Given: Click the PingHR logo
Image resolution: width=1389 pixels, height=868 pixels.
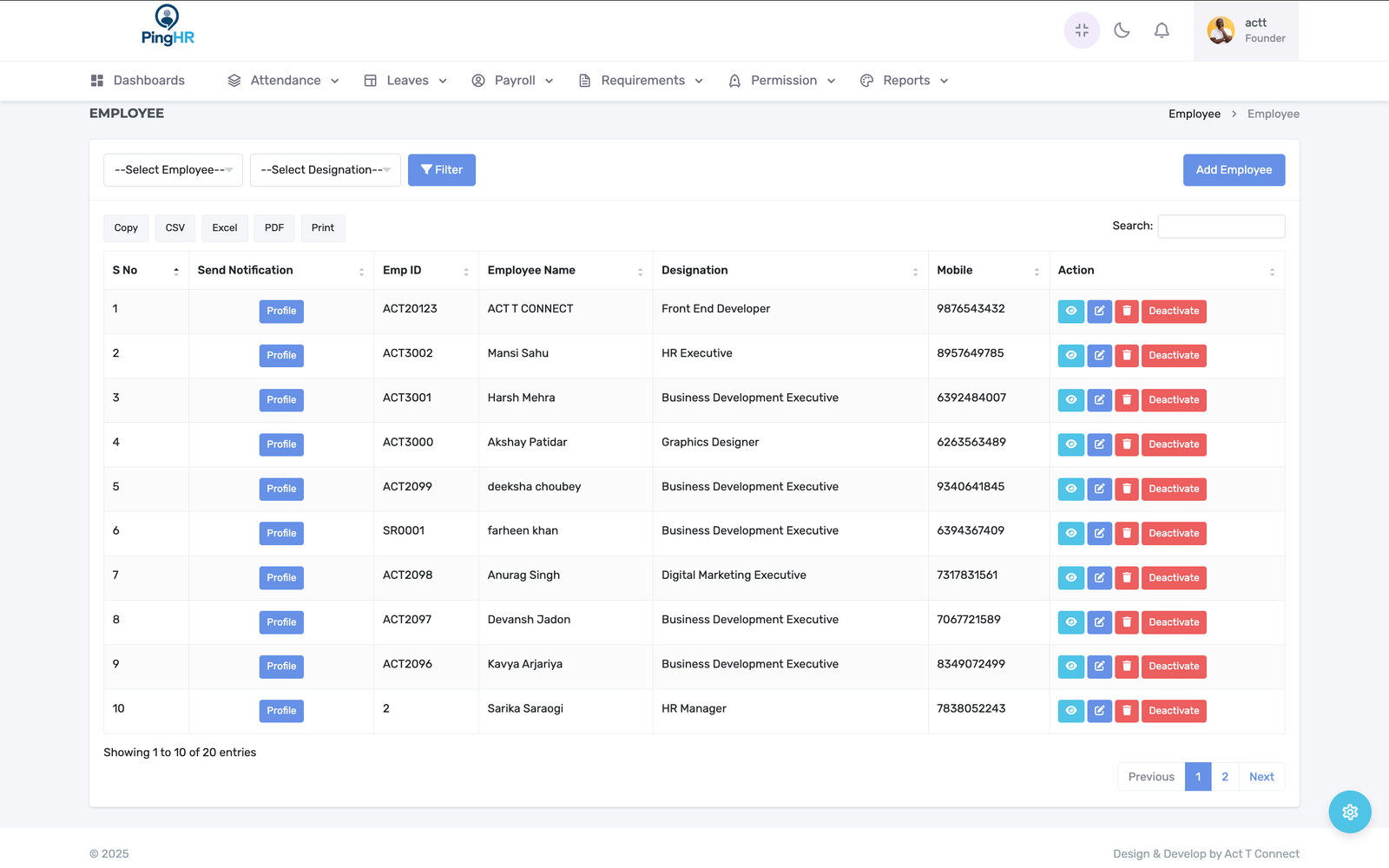Looking at the screenshot, I should tap(168, 25).
